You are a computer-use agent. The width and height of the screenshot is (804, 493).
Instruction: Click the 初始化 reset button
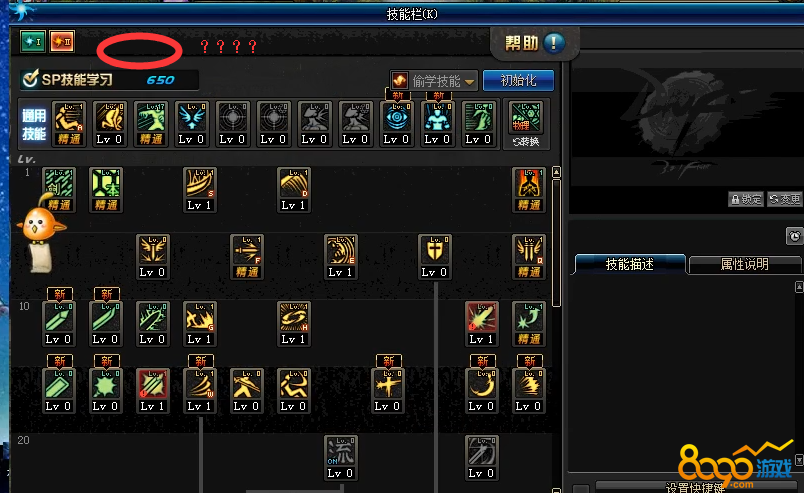click(x=518, y=81)
